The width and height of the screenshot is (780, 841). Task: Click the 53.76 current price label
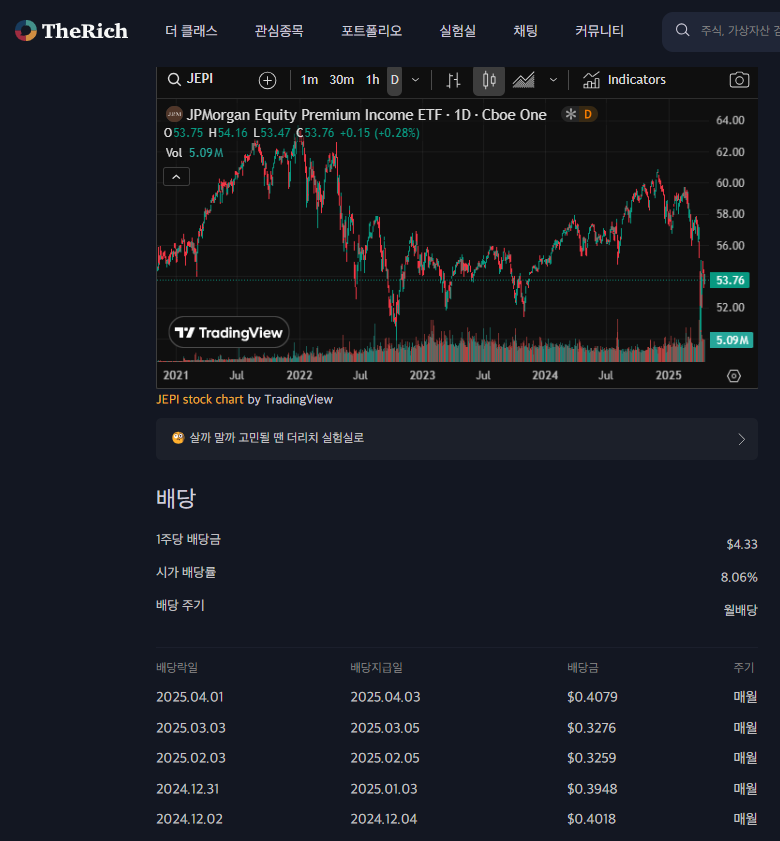(x=730, y=280)
